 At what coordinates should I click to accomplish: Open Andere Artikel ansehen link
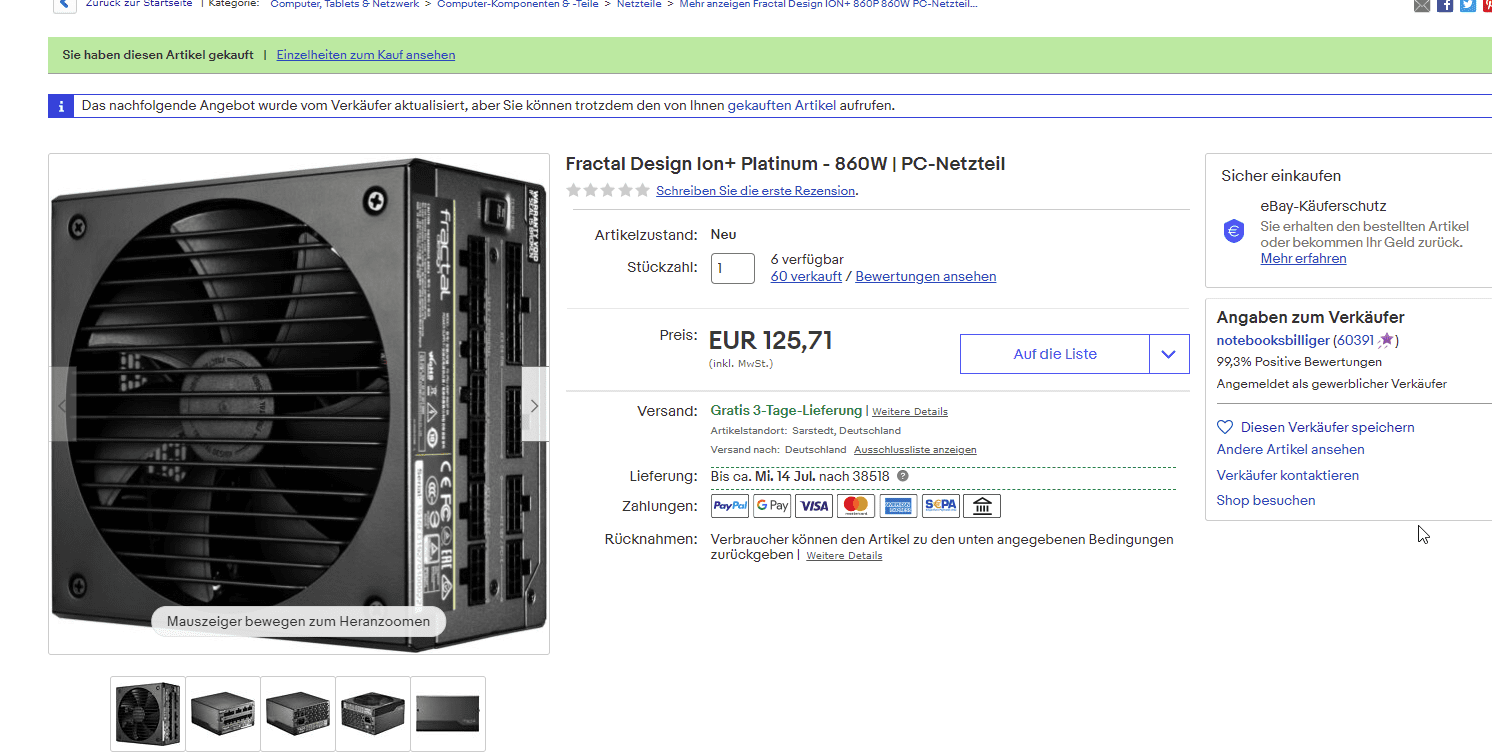1290,449
